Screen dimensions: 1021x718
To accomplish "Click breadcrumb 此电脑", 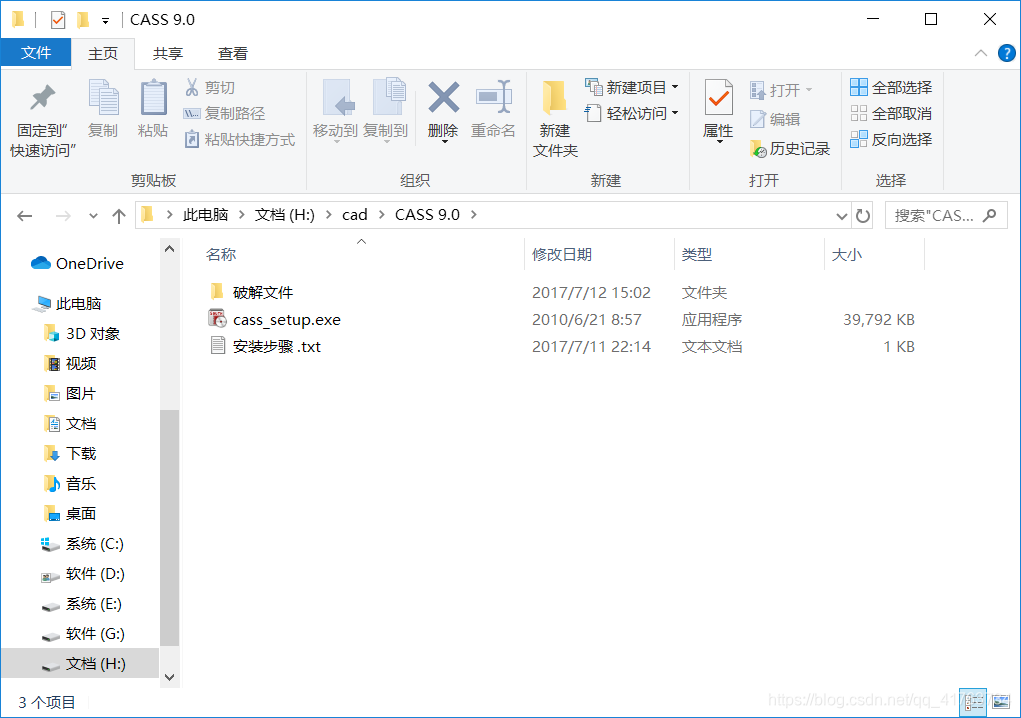I will coord(205,215).
